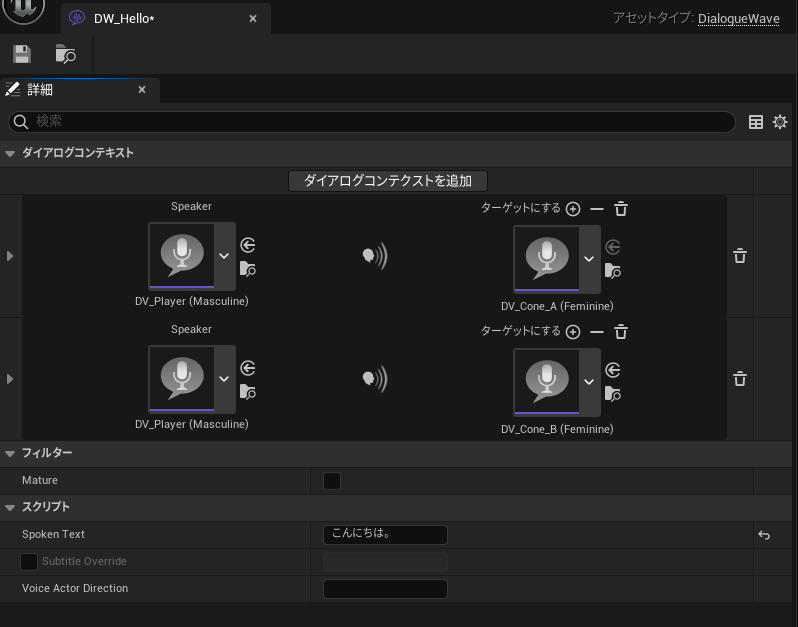The height and width of the screenshot is (627, 798).
Task: Open details view settings gear
Action: [x=780, y=122]
